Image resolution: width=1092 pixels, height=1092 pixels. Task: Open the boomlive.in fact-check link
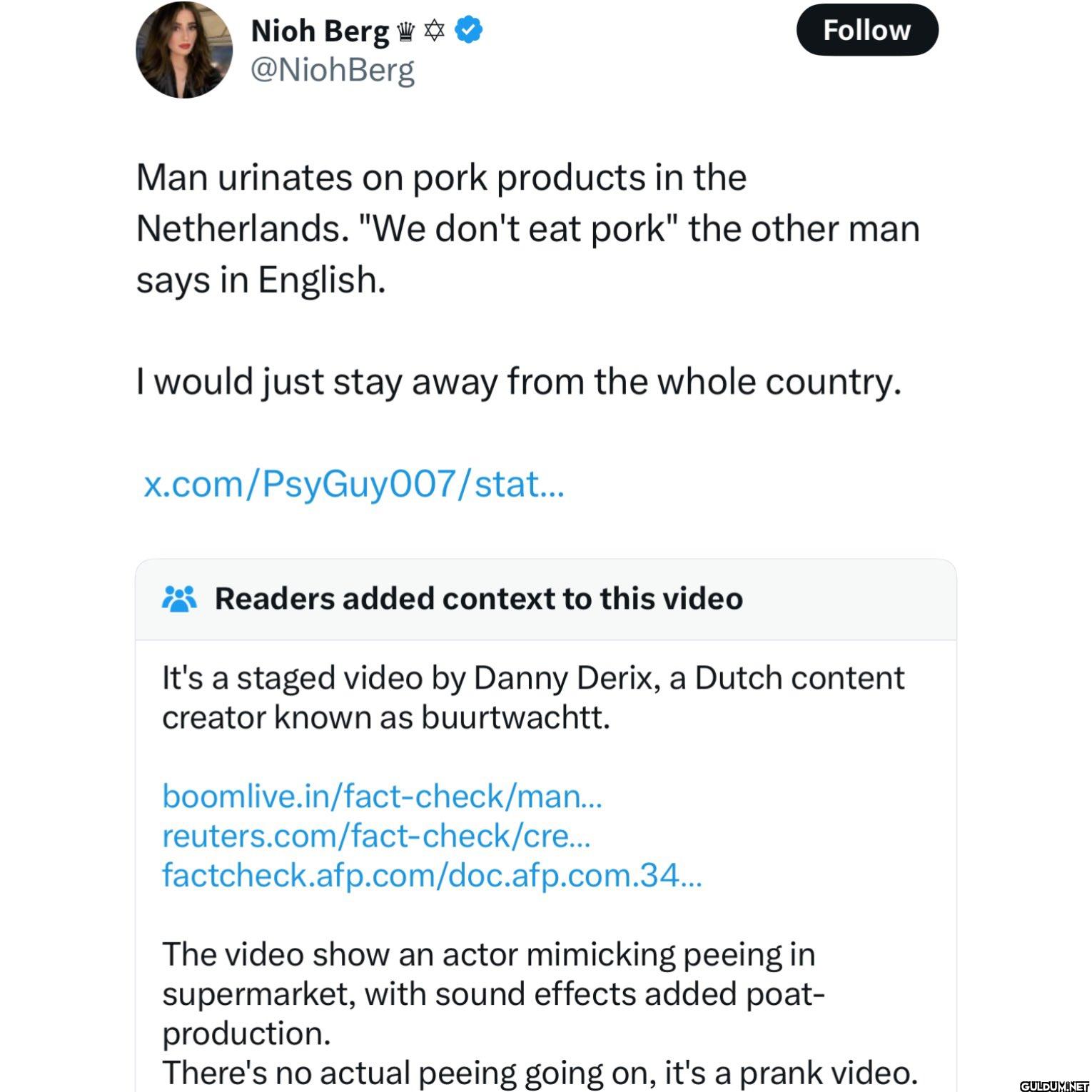tap(383, 796)
